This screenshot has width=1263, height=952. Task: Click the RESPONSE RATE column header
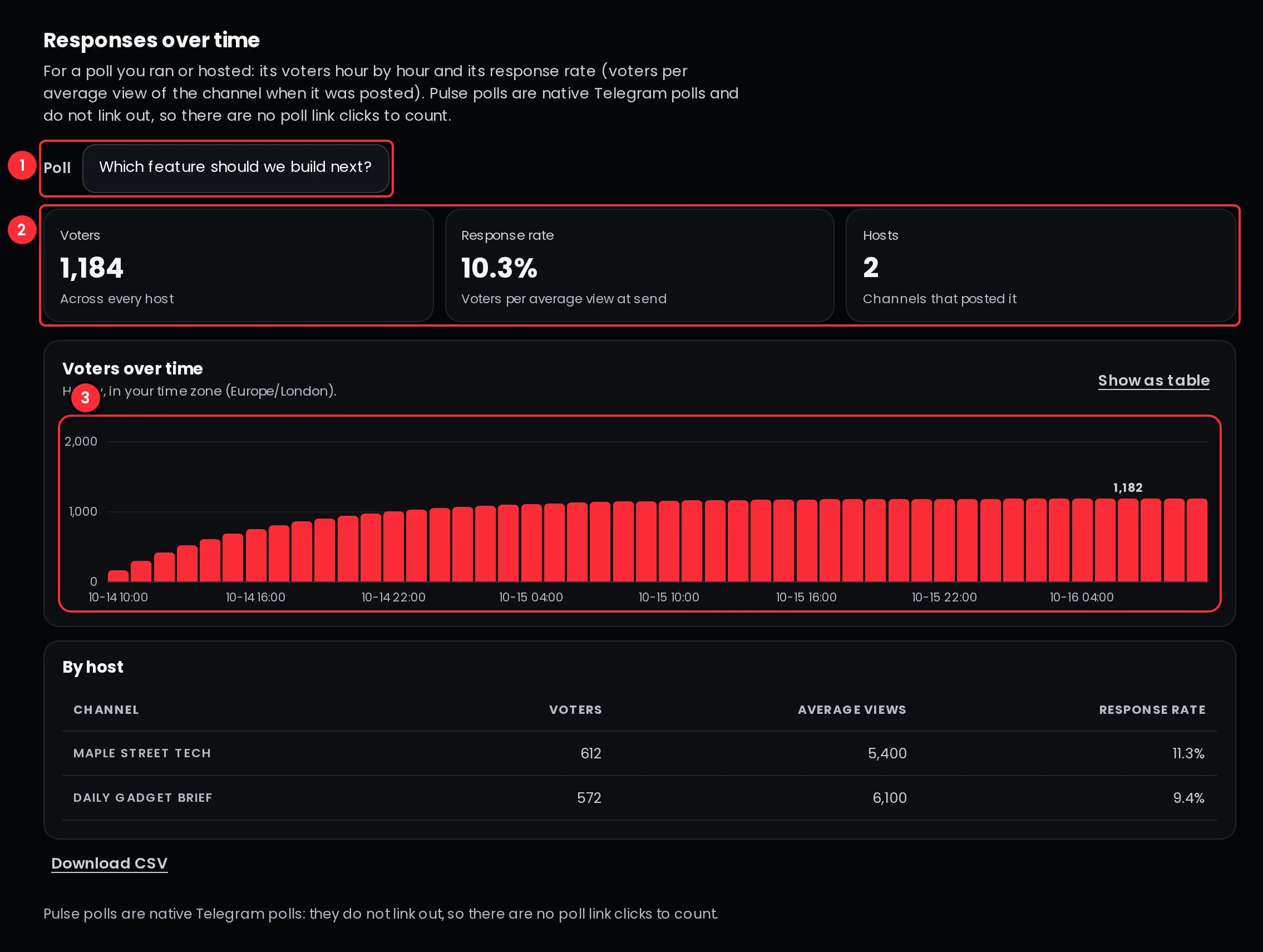1152,710
